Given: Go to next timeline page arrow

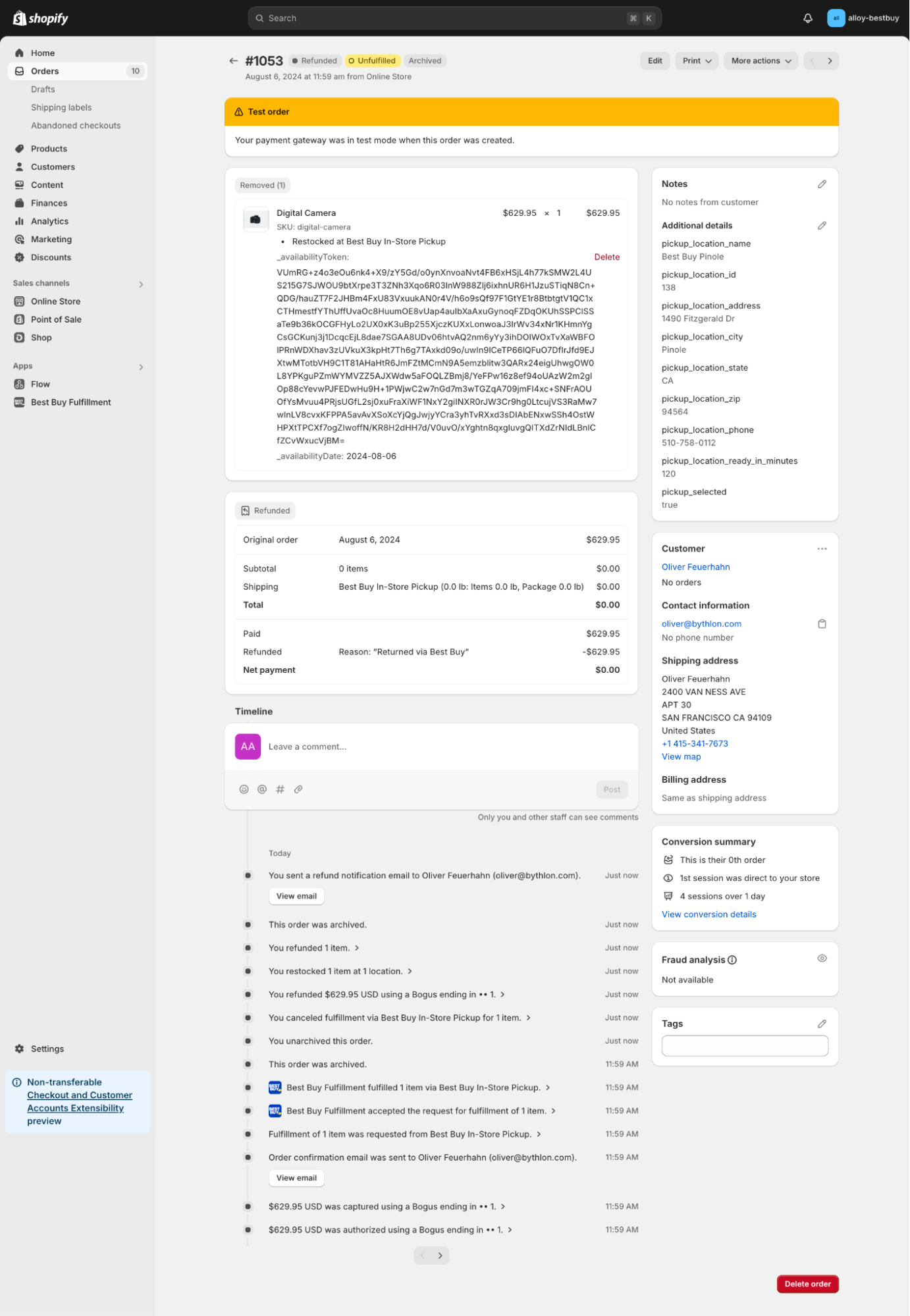Looking at the screenshot, I should [440, 1255].
